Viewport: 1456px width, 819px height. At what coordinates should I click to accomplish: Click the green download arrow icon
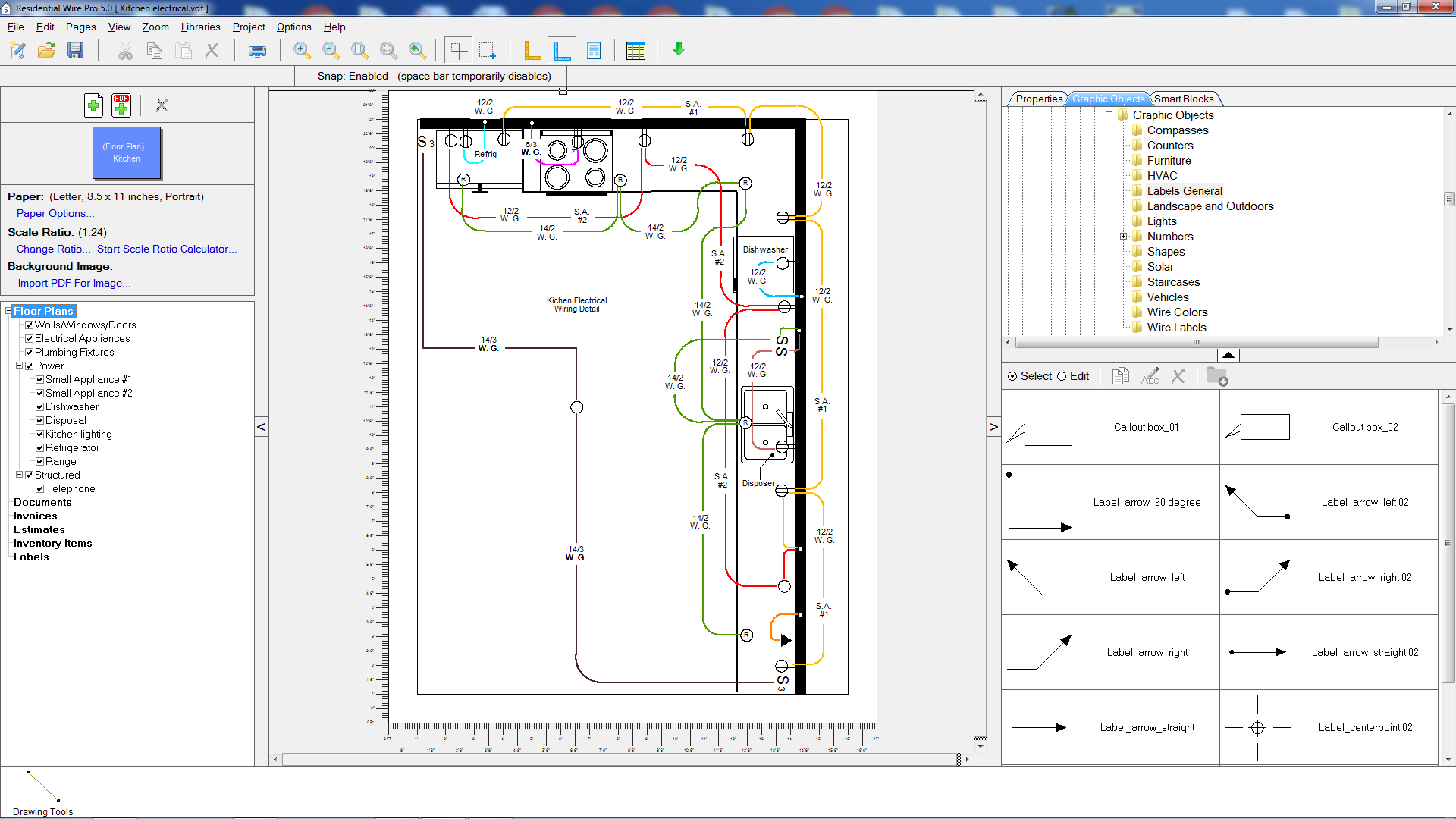(679, 49)
